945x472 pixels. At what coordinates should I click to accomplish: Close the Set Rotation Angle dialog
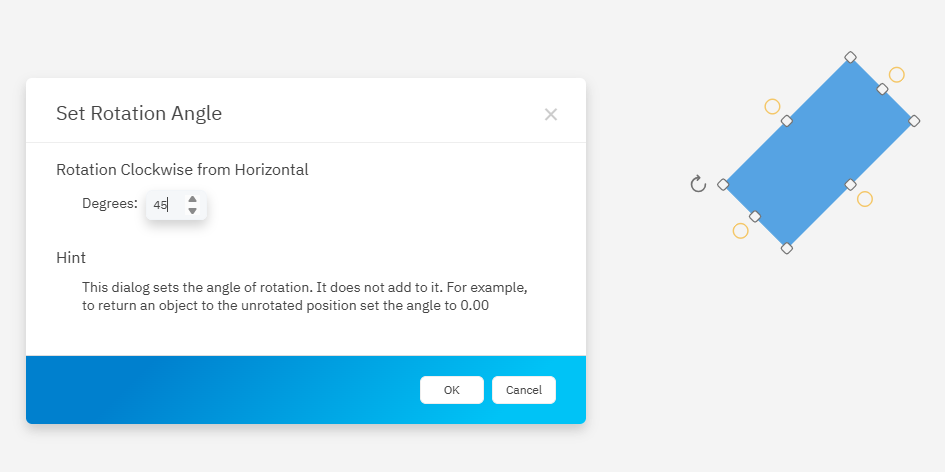[550, 114]
